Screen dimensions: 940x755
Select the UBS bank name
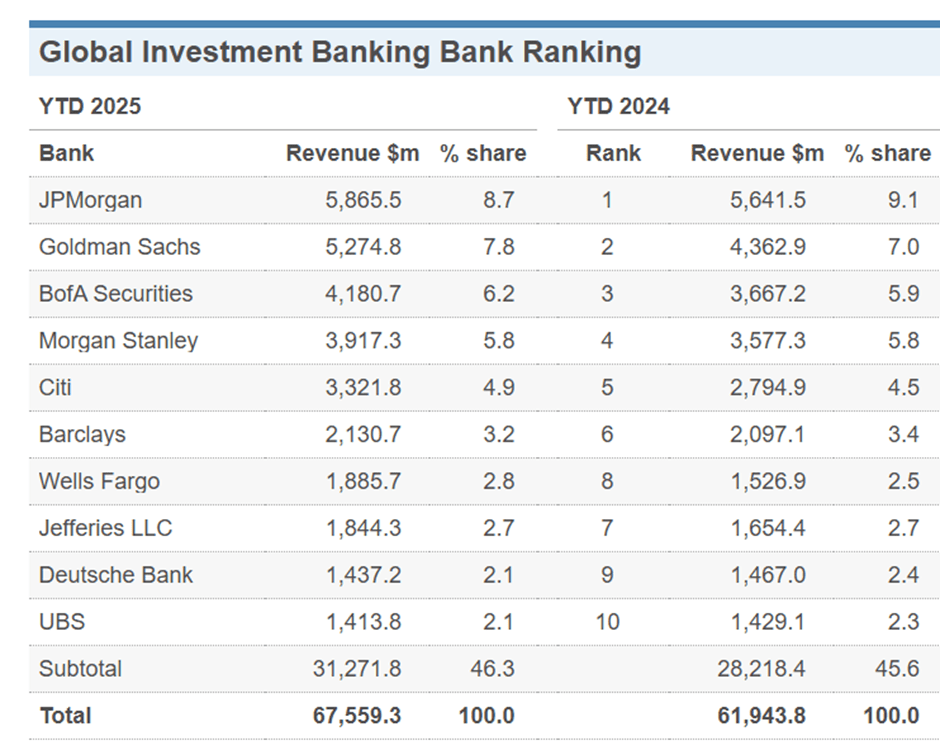point(62,622)
